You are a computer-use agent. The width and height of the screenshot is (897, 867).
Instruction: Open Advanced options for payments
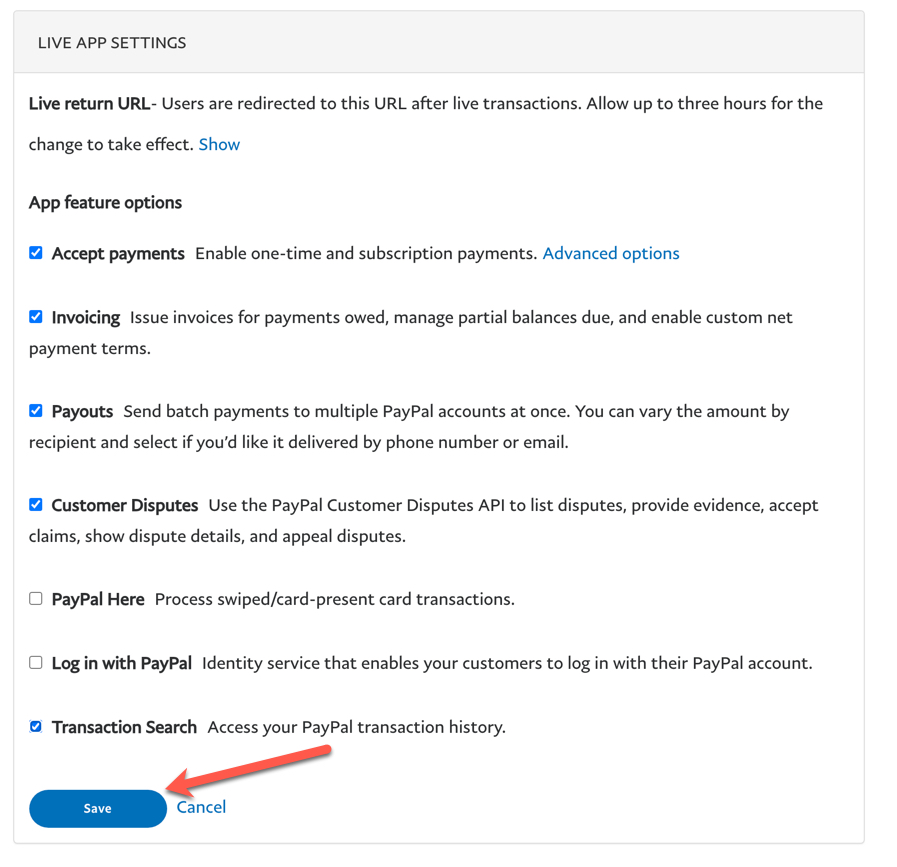(611, 253)
